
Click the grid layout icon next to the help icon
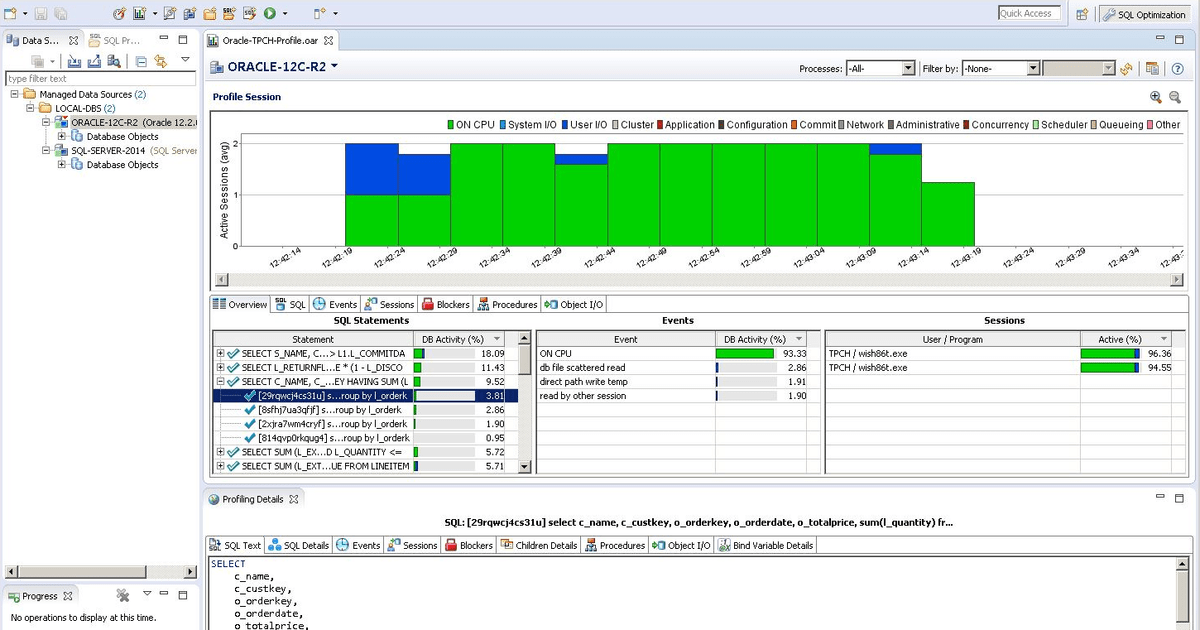click(x=1152, y=69)
